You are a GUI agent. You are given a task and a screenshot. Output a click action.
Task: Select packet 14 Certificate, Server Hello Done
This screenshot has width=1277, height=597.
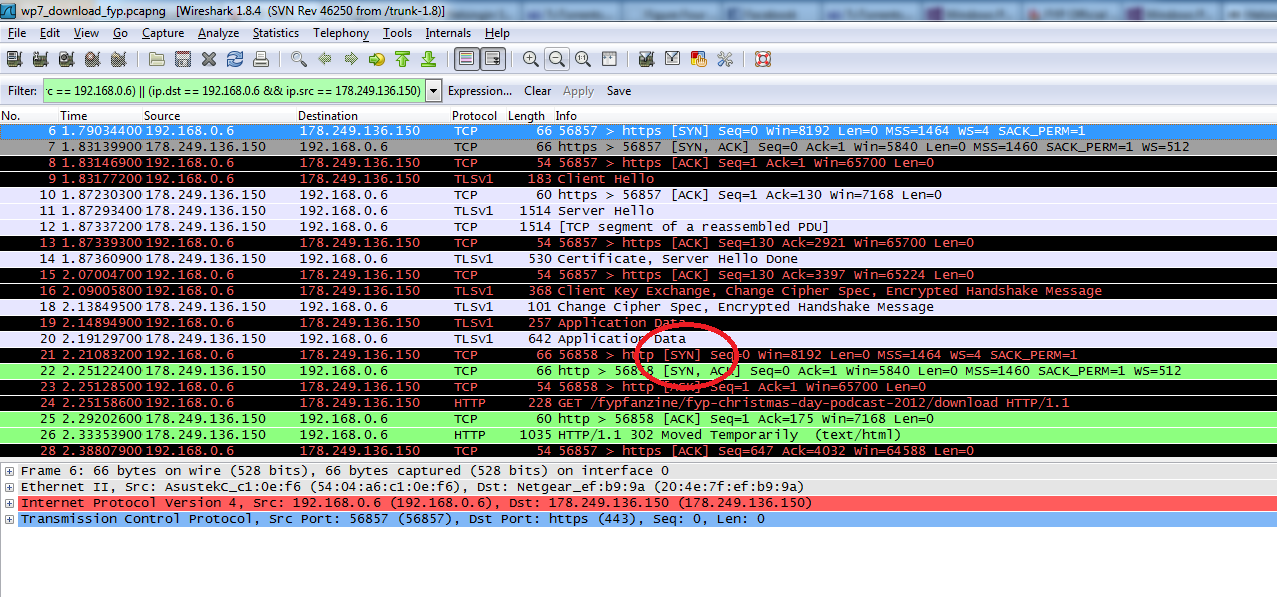[x=638, y=259]
